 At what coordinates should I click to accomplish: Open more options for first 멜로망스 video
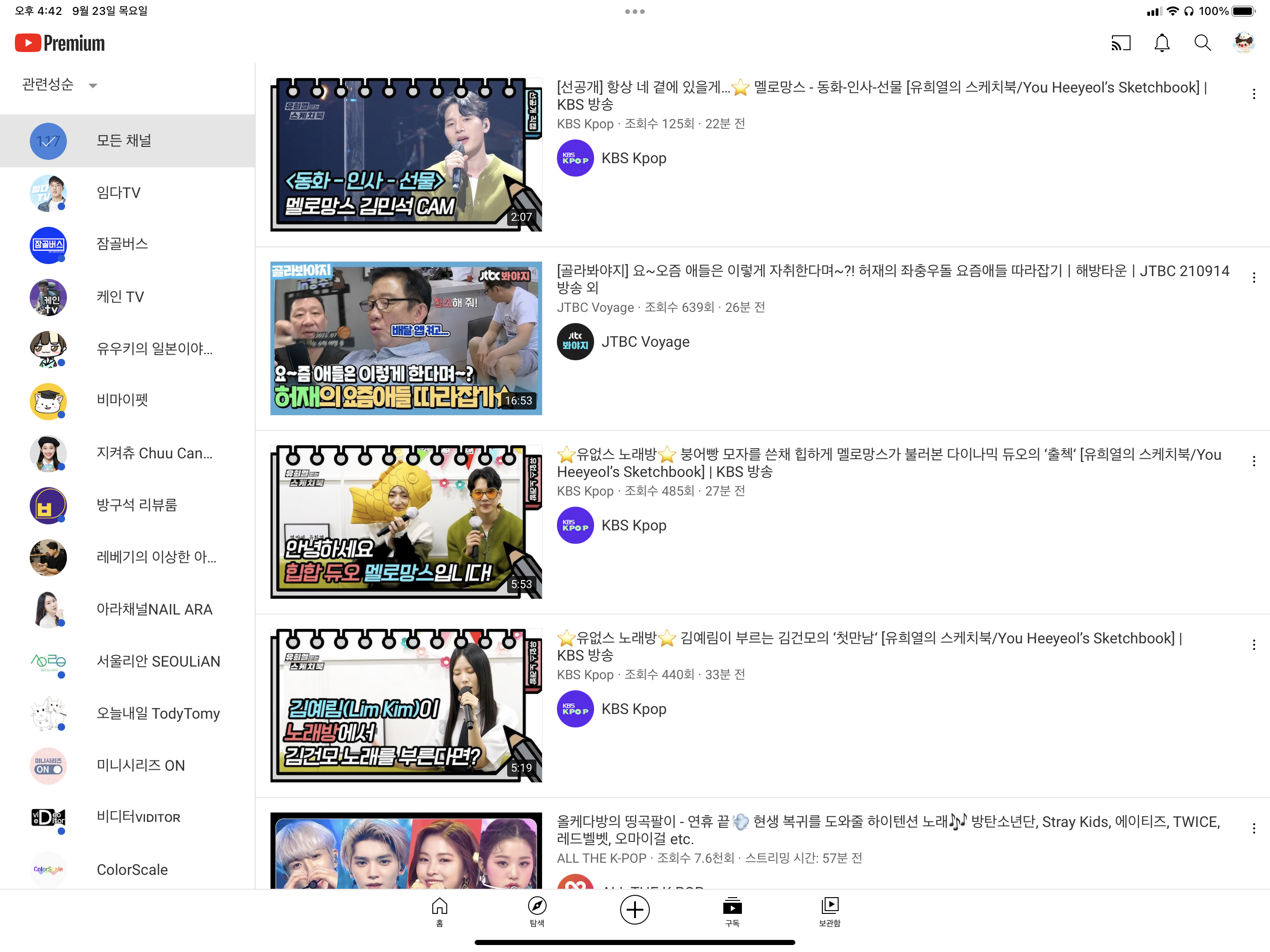(1253, 94)
